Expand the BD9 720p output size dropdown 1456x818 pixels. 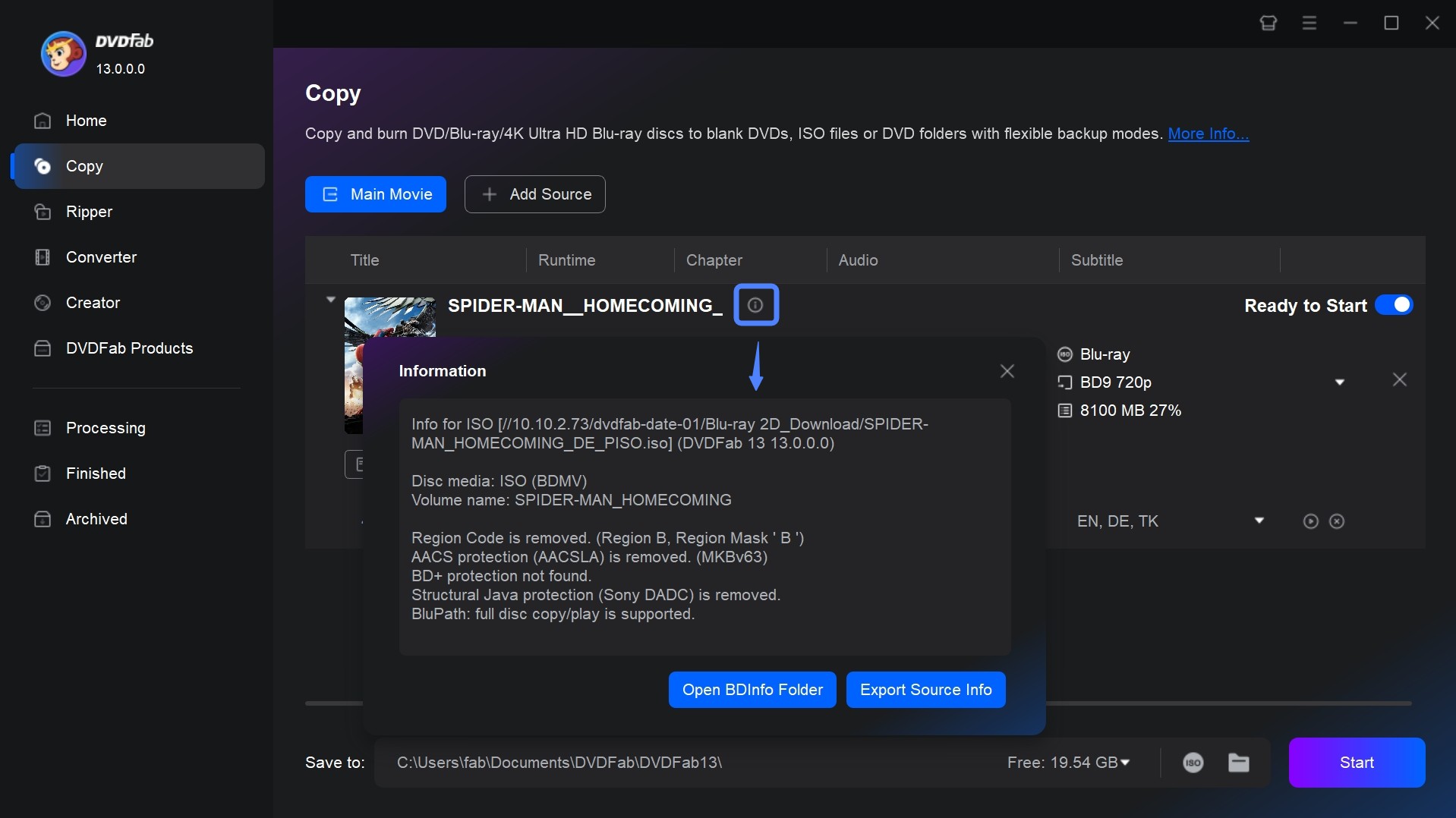click(1339, 382)
